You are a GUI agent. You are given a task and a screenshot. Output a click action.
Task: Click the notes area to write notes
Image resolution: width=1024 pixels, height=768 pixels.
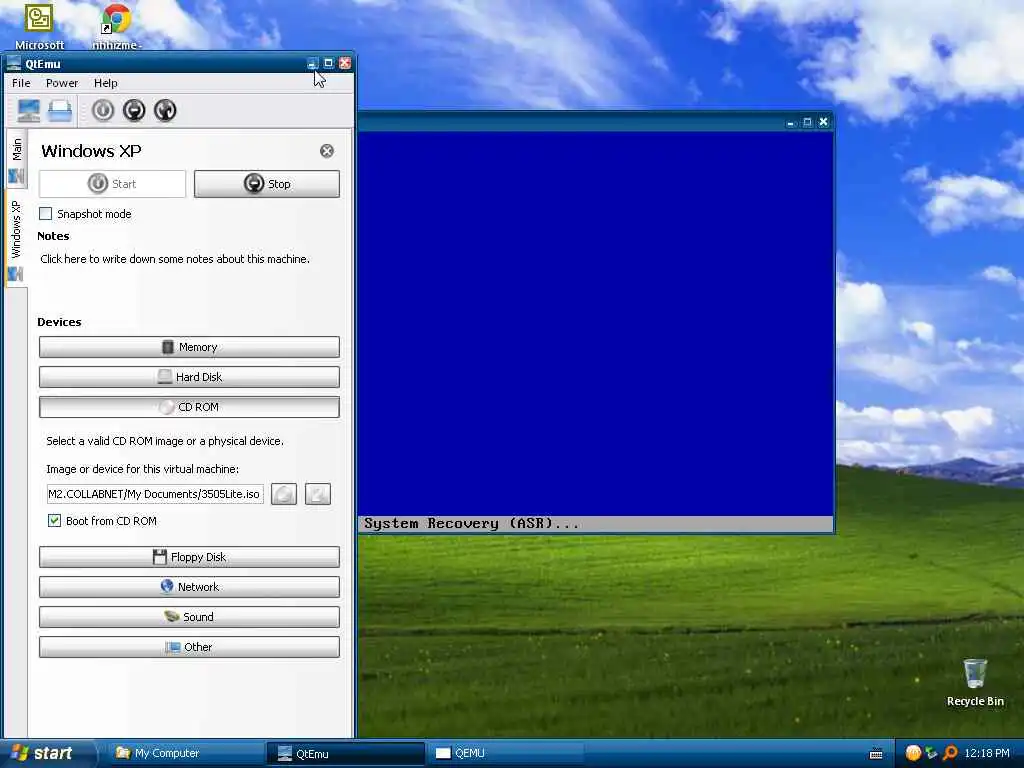coord(175,259)
